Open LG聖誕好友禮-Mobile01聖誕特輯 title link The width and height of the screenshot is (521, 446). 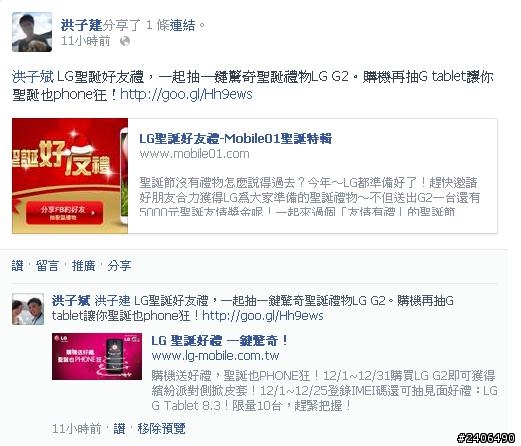236,138
